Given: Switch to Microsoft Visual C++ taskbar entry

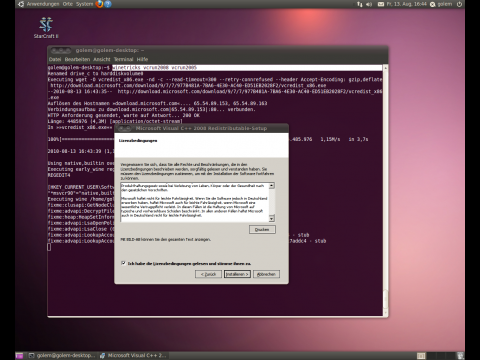Looking at the screenshot, I should [x=133, y=356].
